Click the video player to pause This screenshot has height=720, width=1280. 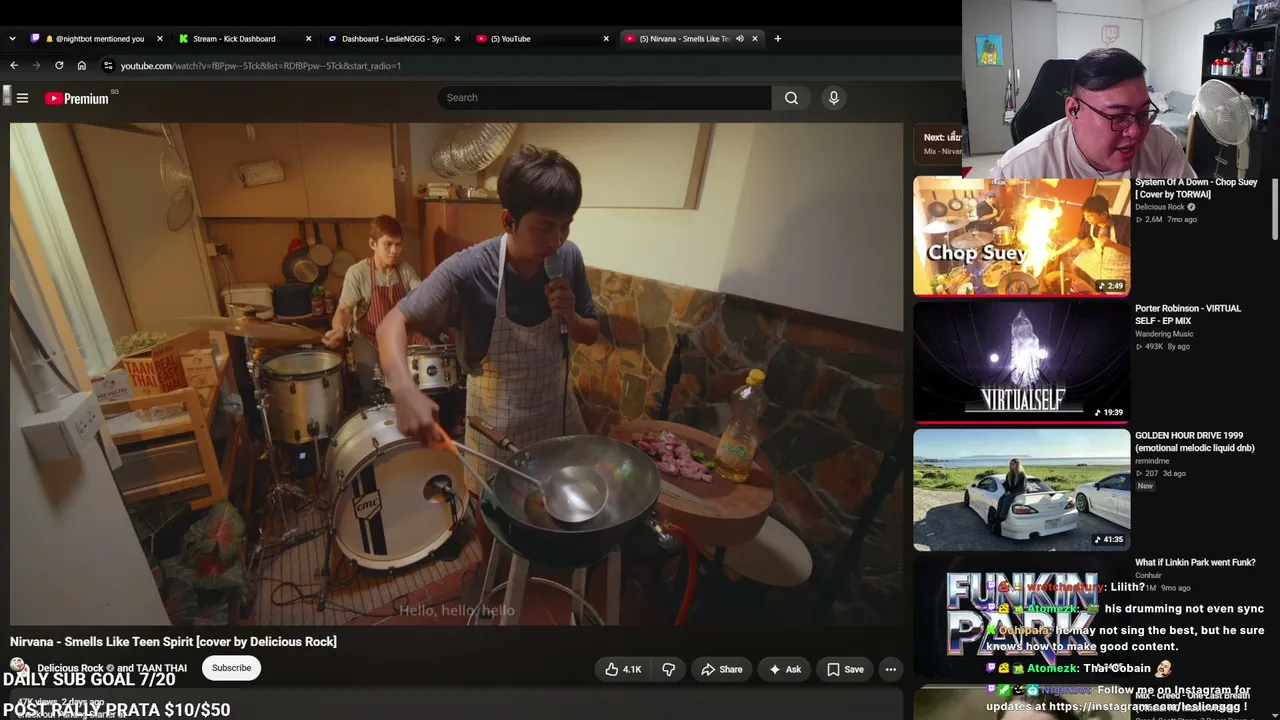click(456, 374)
